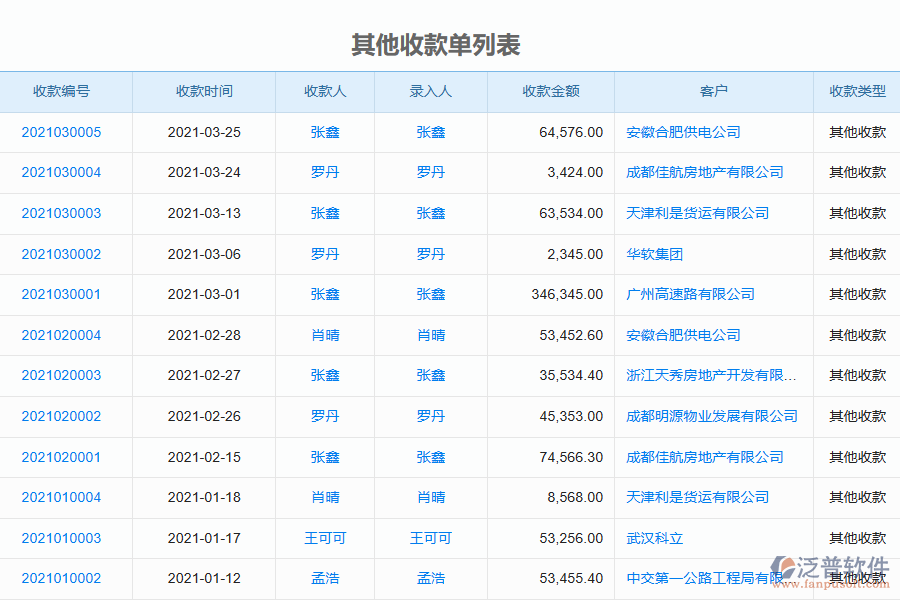
Task: Open customer 浙江天秀房地产开发有限公司 link
Action: coord(712,375)
